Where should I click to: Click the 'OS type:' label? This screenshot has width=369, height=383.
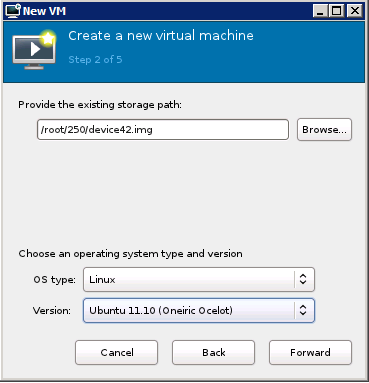(54, 279)
